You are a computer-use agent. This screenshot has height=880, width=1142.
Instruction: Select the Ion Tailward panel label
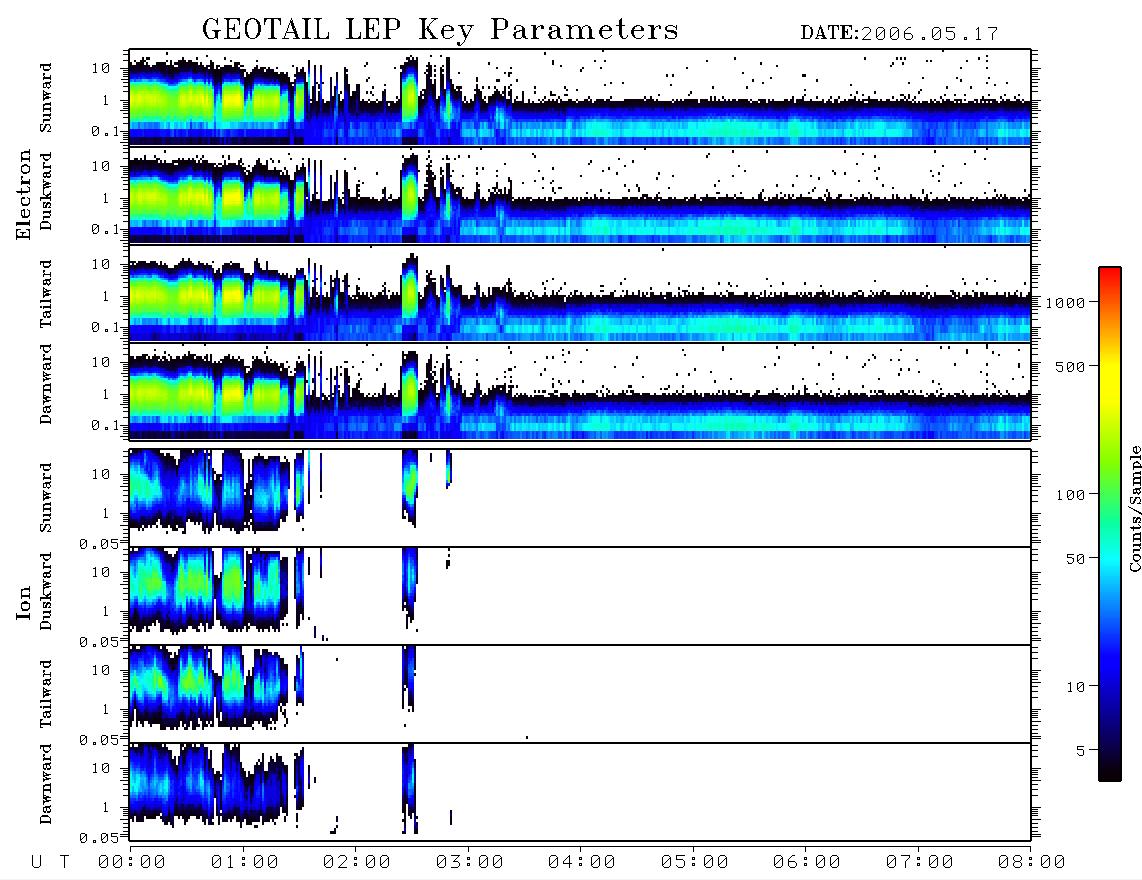point(46,694)
